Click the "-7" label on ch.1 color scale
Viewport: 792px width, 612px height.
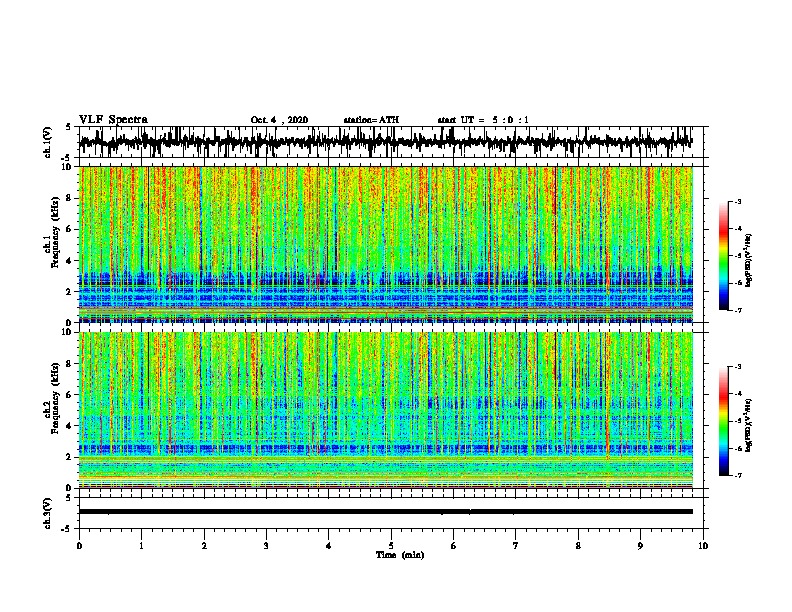[x=737, y=310]
